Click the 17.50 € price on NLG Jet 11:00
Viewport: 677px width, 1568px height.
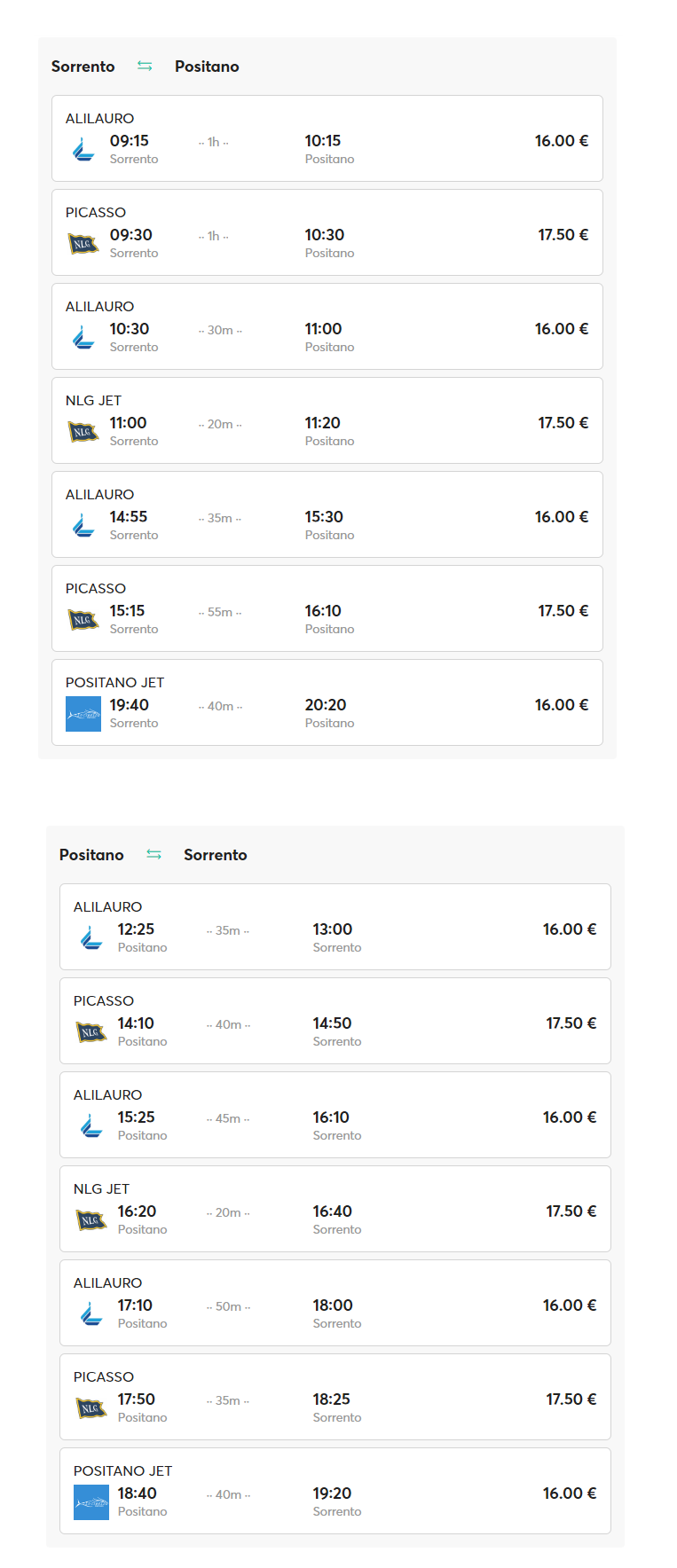[x=563, y=423]
